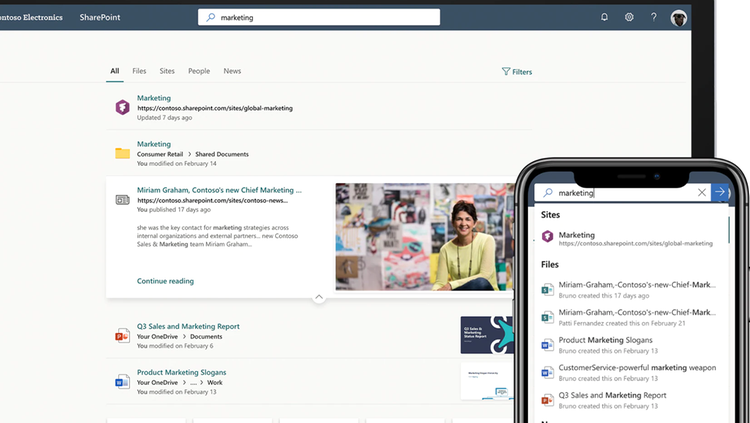Click the Word icon of Product Marketing Slogans on phone
The height and width of the screenshot is (423, 750).
coord(547,345)
